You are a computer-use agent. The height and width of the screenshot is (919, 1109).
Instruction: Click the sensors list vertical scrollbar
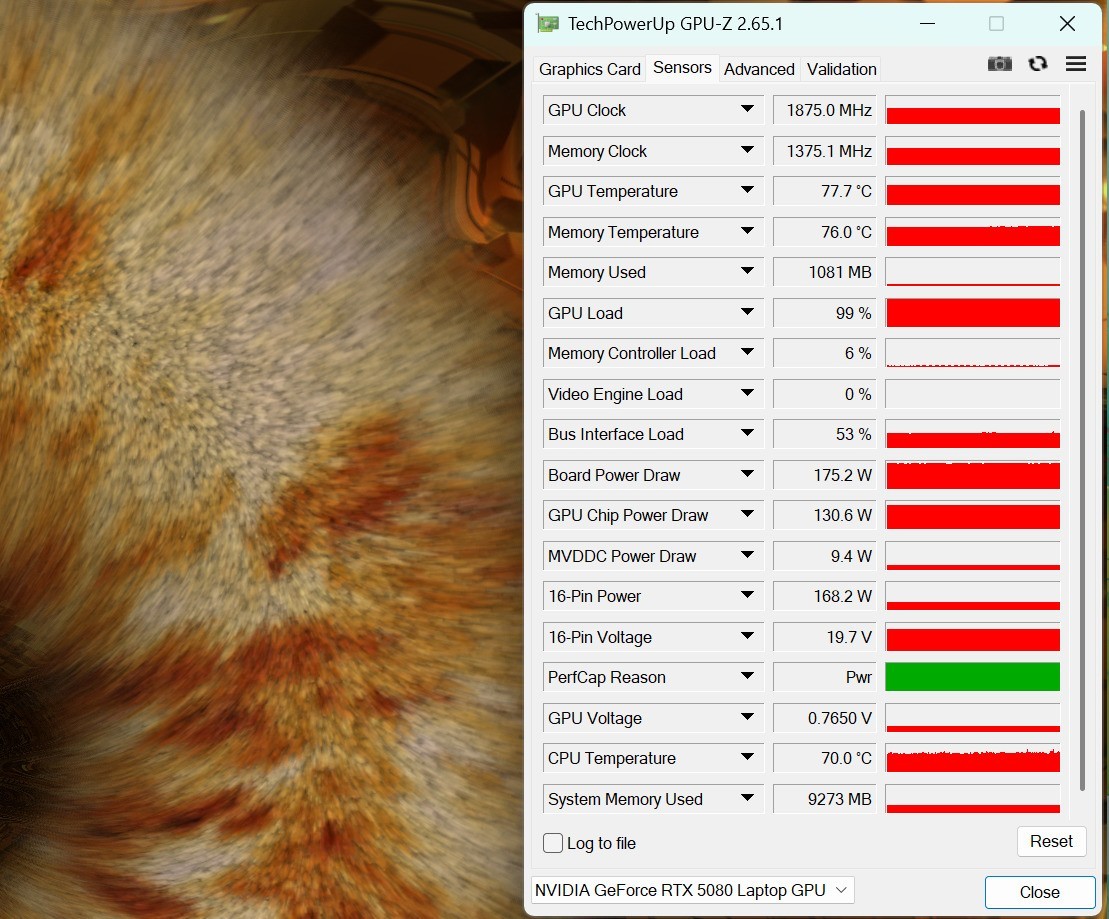[1082, 450]
